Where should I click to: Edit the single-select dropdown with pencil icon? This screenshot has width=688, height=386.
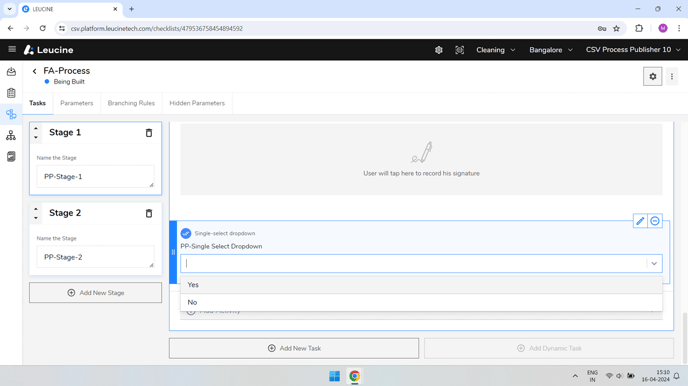click(640, 221)
